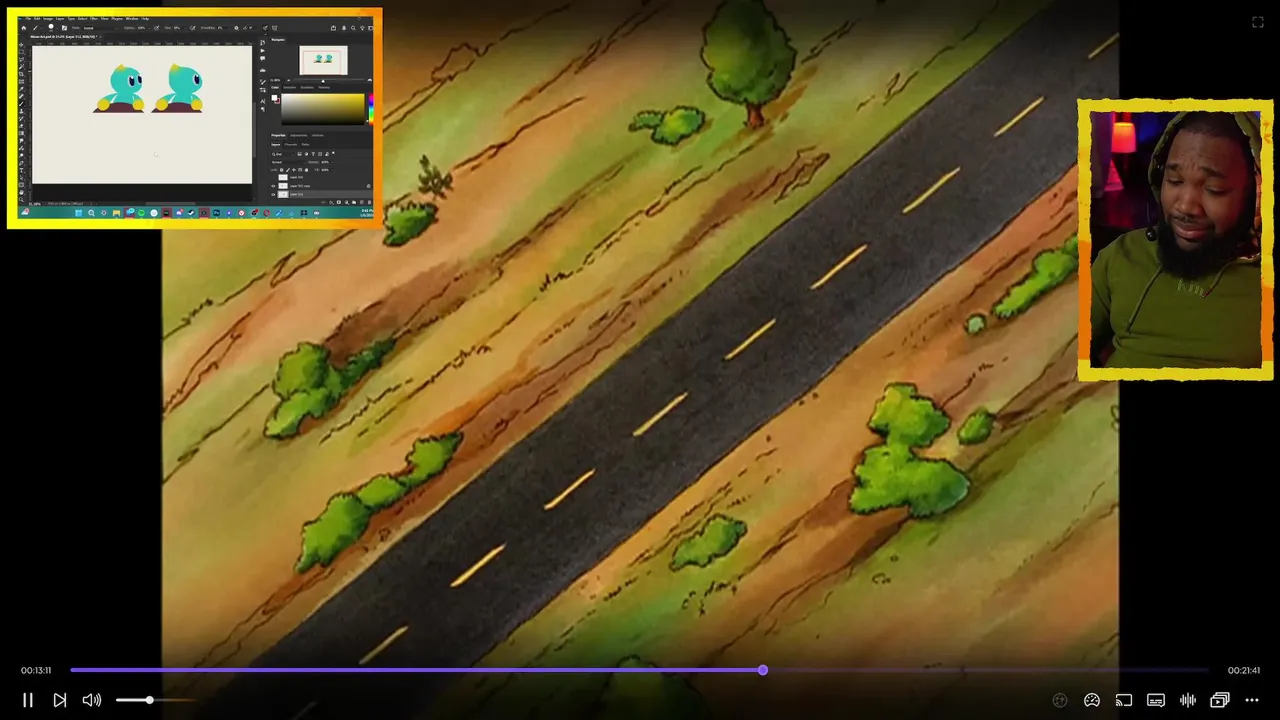
Task: Pause the video playback
Action: click(28, 700)
